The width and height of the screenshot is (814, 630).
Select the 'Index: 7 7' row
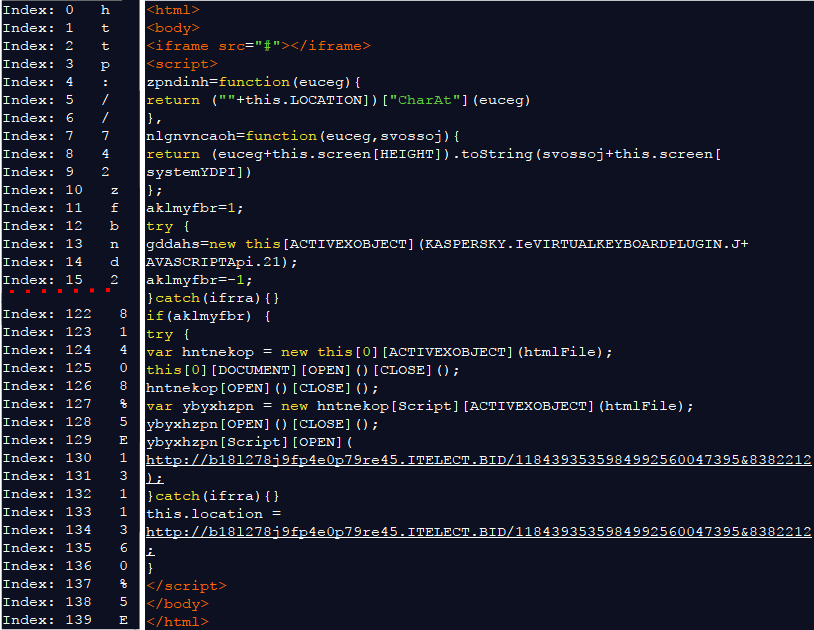(57, 136)
